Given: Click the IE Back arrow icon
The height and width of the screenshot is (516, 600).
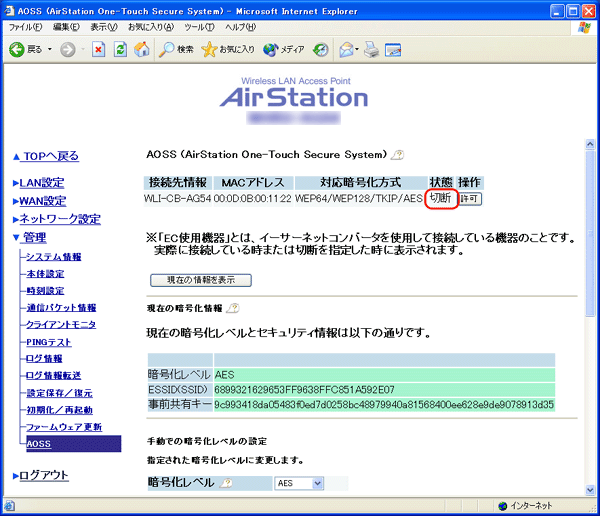Looking at the screenshot, I should (16, 50).
